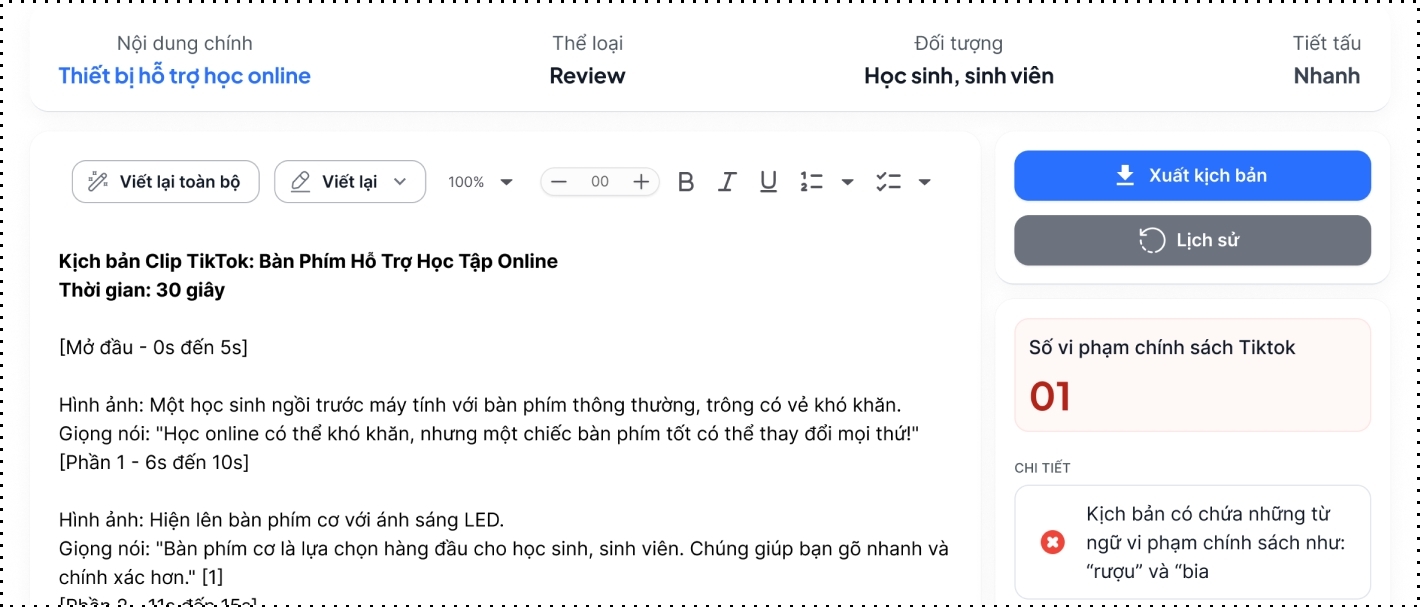Click the [Phần 1 - 6s đến 10s] line

(x=153, y=463)
